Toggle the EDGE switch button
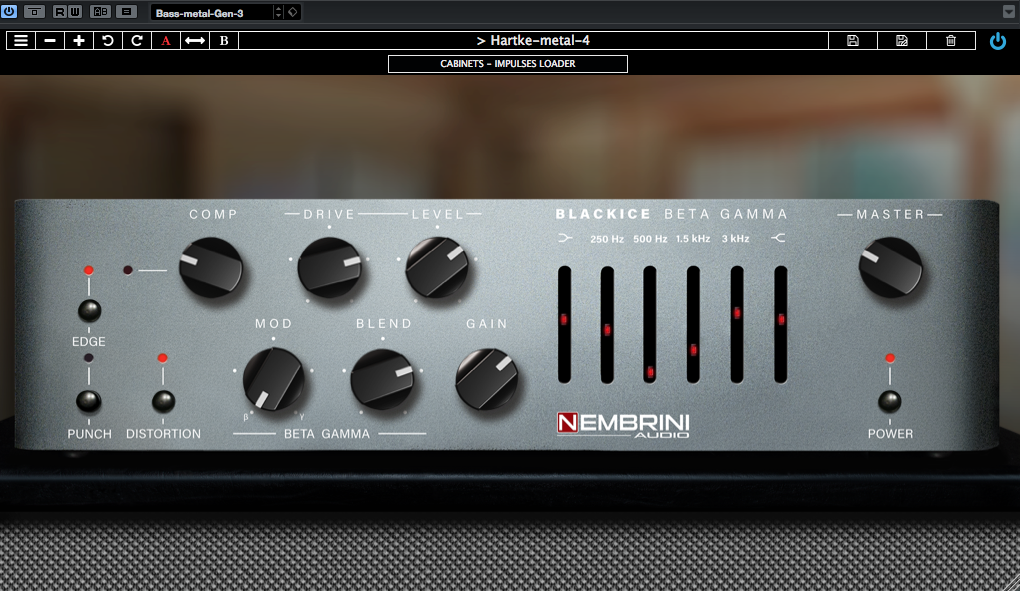1020x591 pixels. (89, 311)
